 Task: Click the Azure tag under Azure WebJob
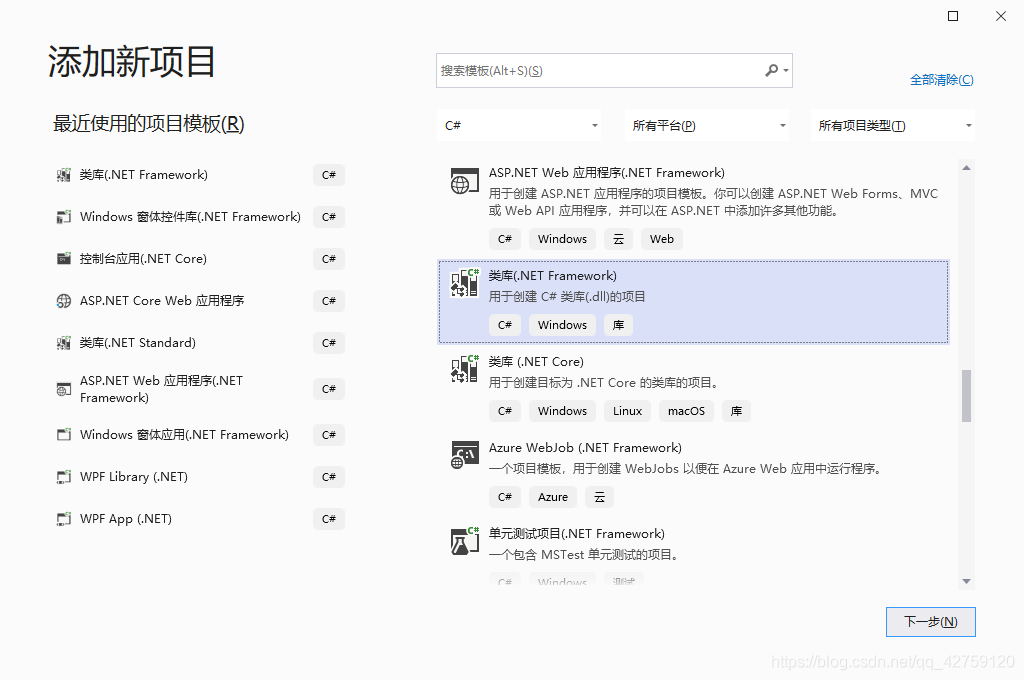tap(553, 497)
